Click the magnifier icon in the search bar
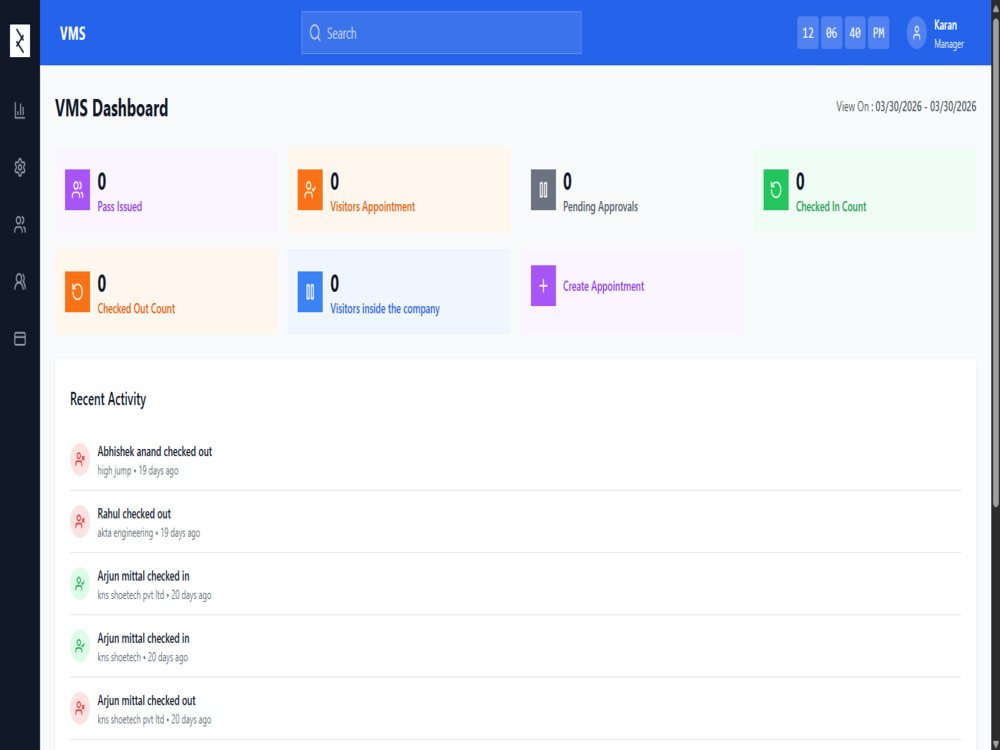1000x750 pixels. click(x=315, y=33)
